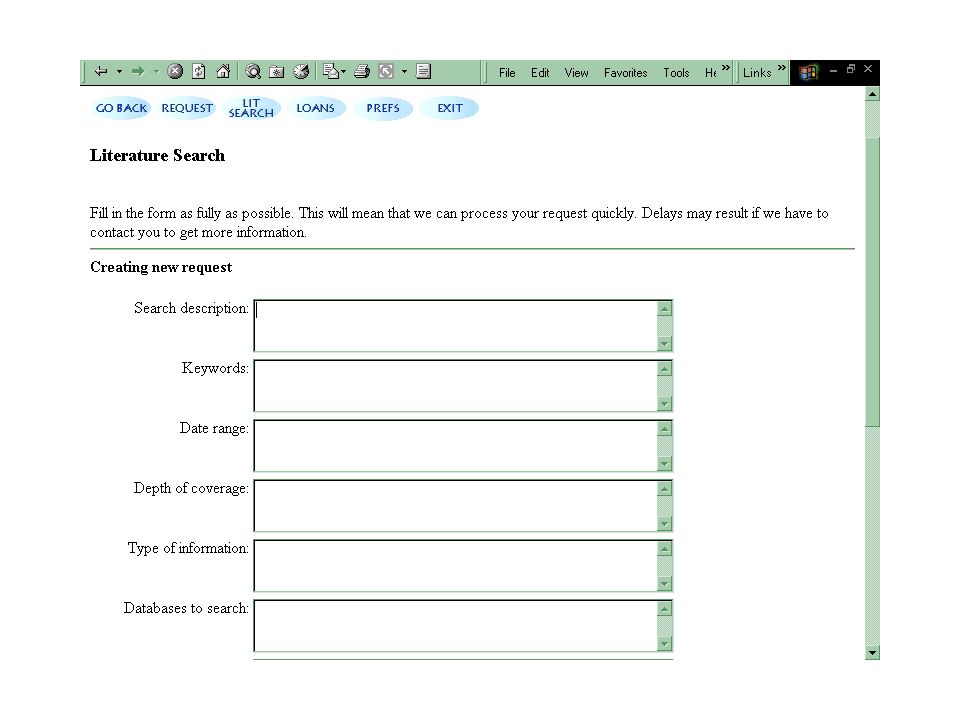Click inside the Databases to search text area
Viewport: 960px width, 720px height.
point(456,626)
